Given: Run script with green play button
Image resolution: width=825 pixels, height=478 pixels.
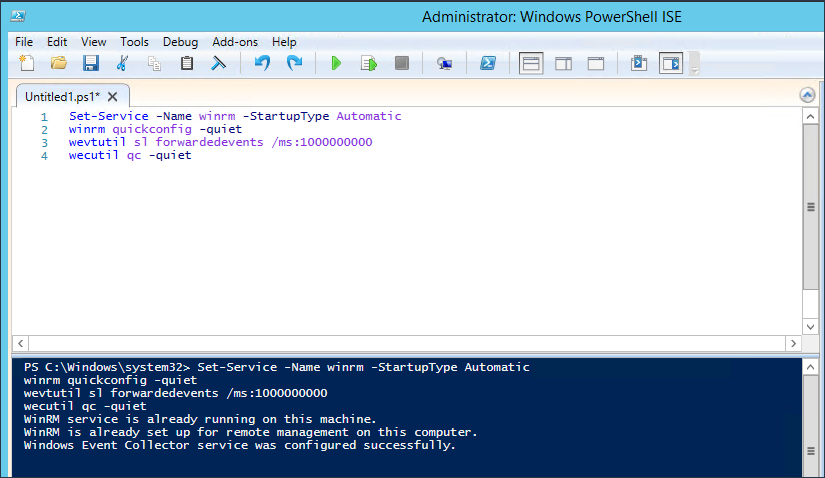Looking at the screenshot, I should coord(336,63).
